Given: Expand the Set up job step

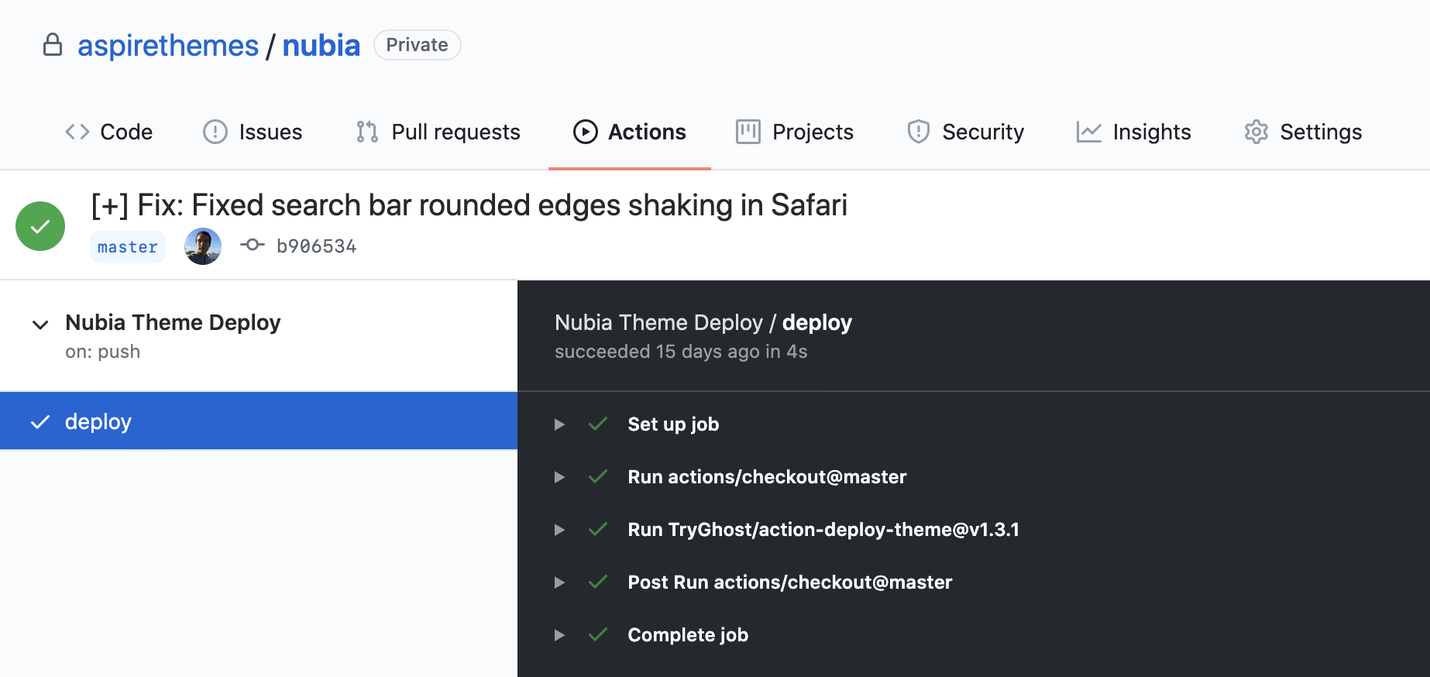Looking at the screenshot, I should [560, 424].
